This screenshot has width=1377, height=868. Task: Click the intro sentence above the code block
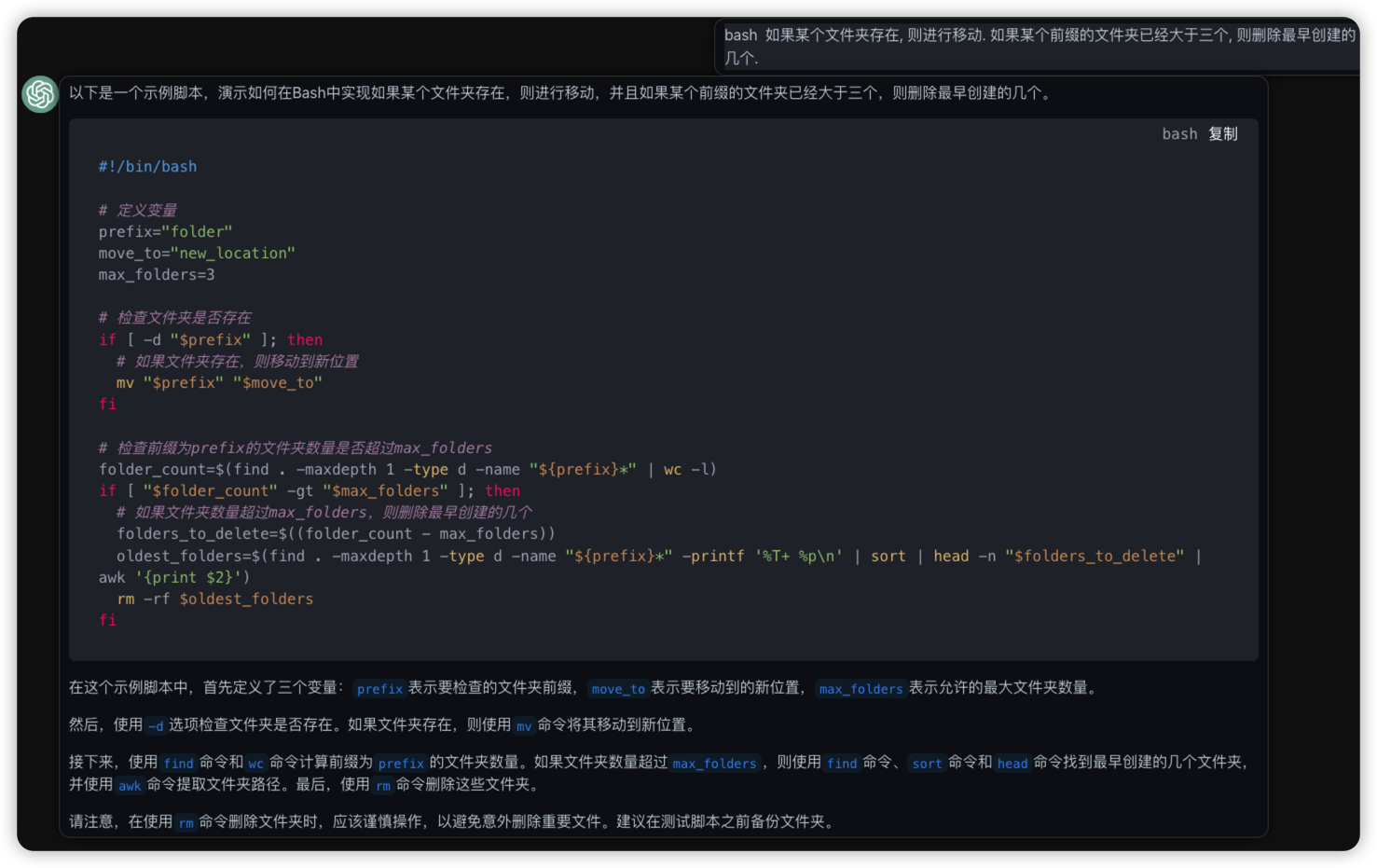559,93
